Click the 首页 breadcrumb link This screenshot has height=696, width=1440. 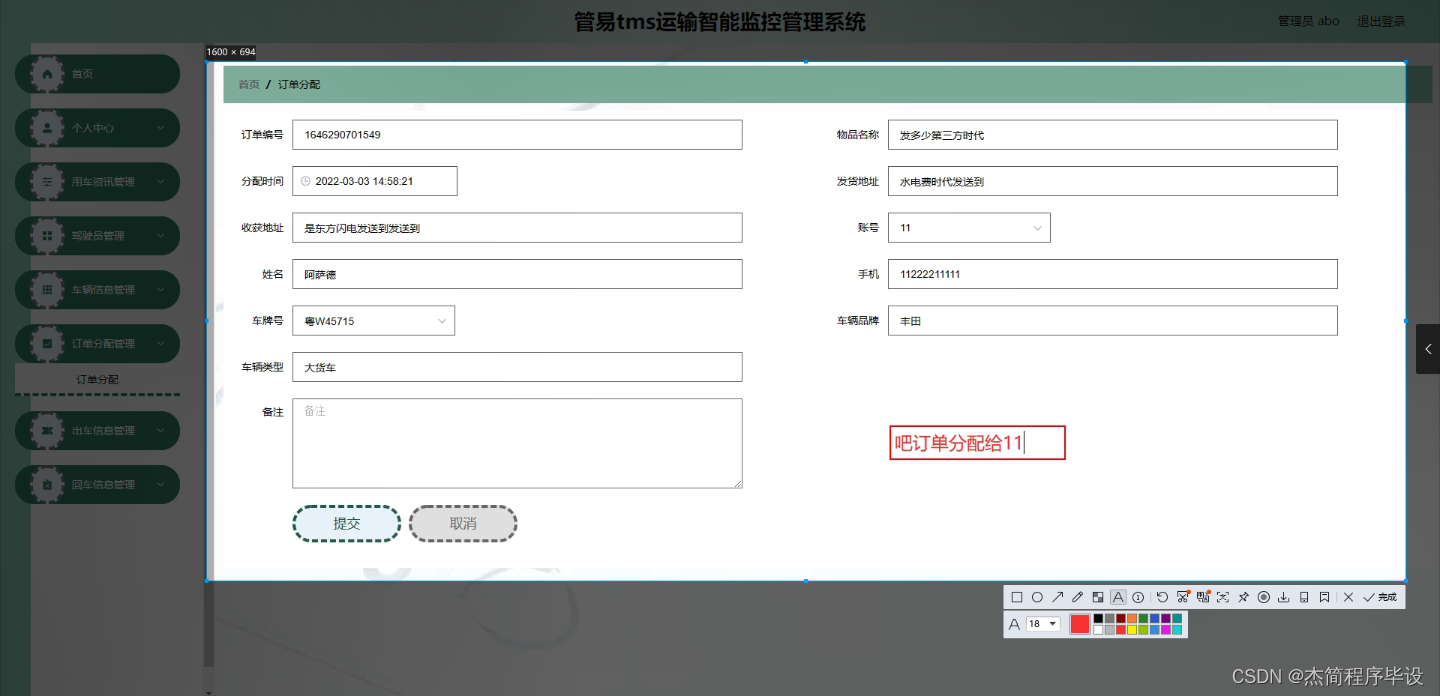click(x=248, y=85)
